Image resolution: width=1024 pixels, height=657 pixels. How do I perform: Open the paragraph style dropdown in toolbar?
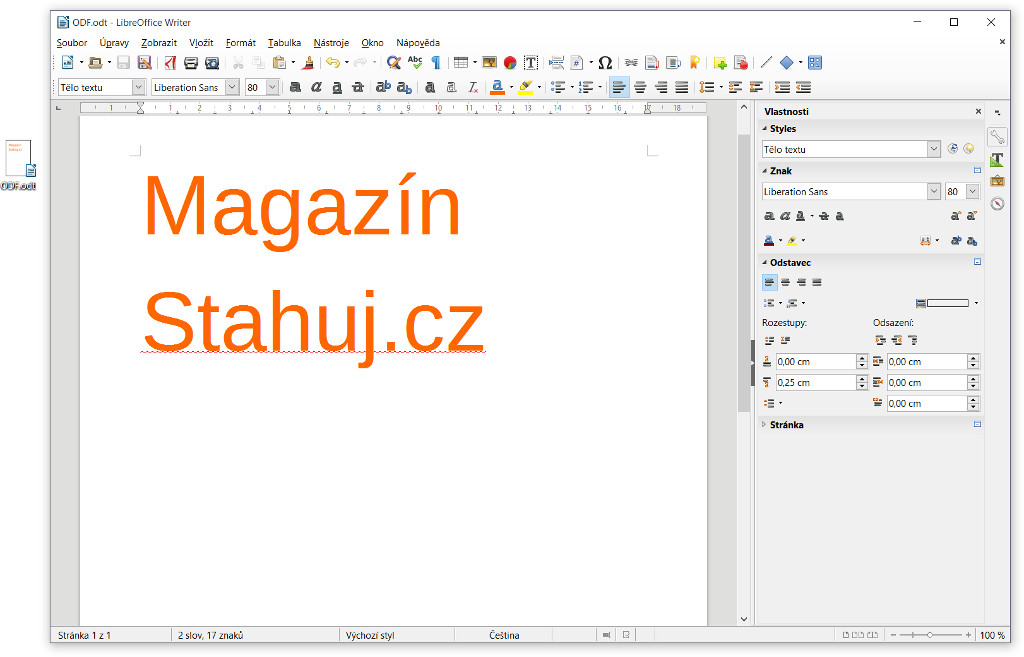point(138,88)
